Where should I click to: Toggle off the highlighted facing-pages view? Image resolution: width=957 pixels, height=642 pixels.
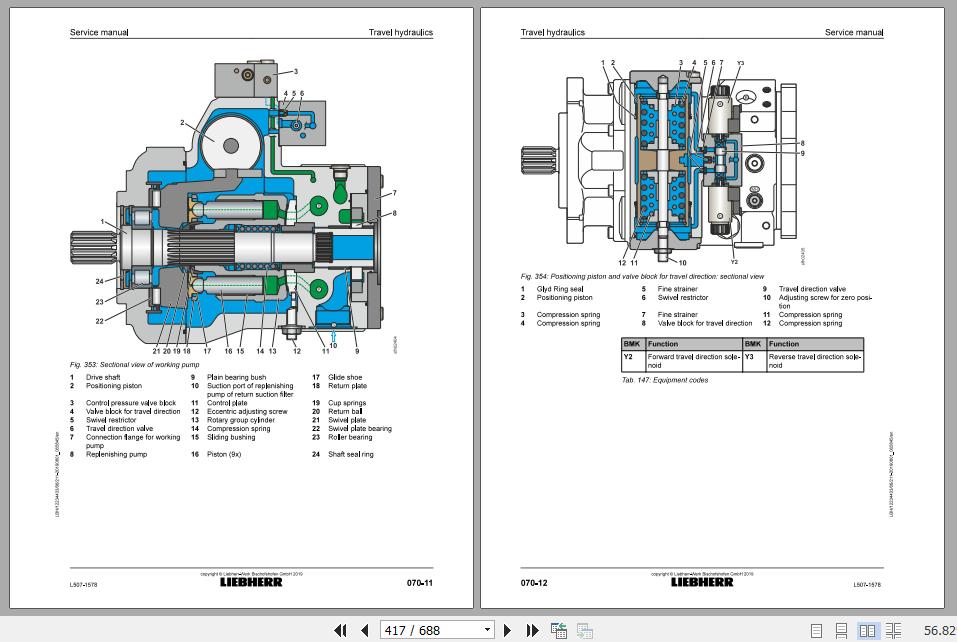pyautogui.click(x=868, y=629)
